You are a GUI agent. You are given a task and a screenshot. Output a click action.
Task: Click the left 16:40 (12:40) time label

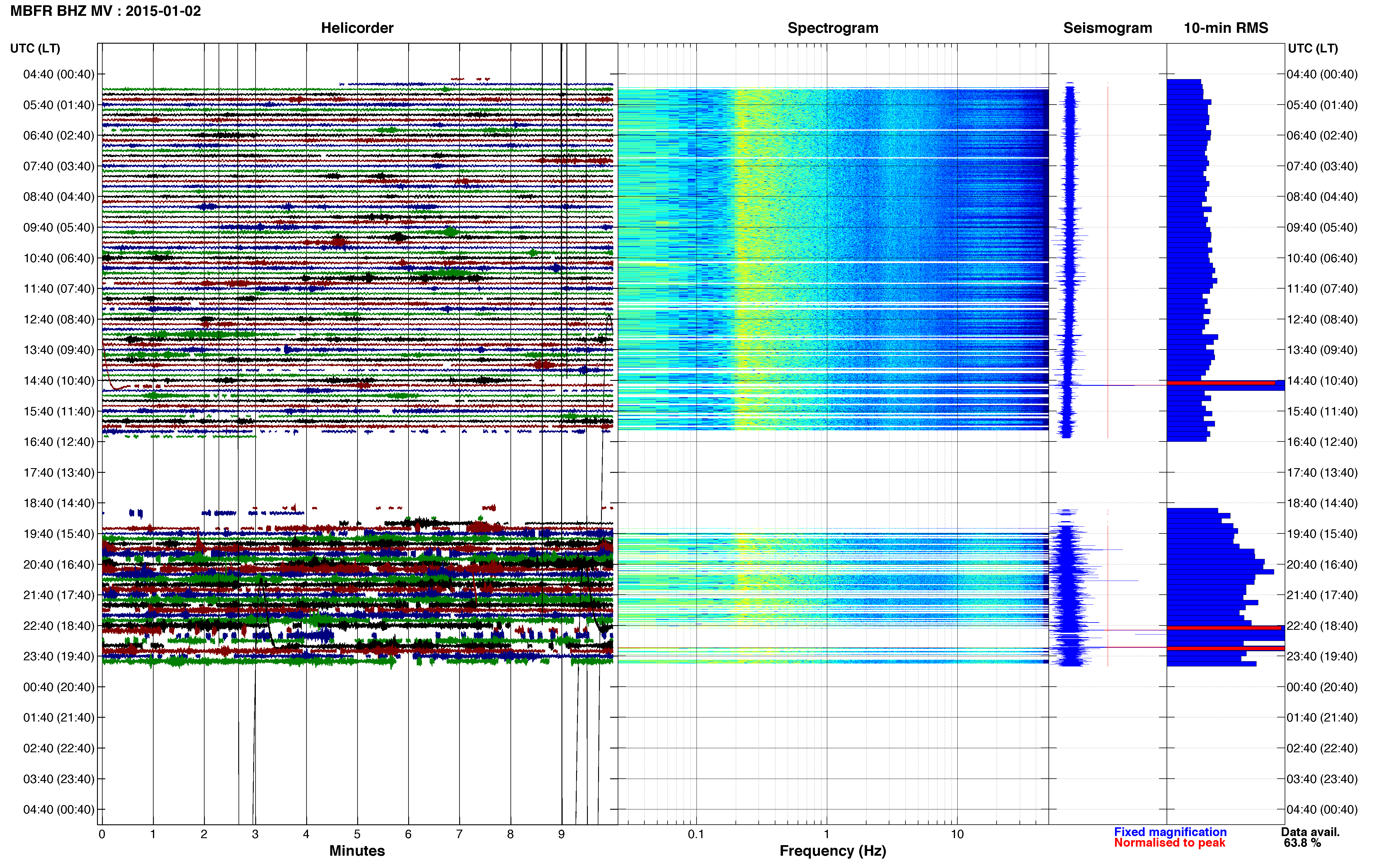(59, 441)
